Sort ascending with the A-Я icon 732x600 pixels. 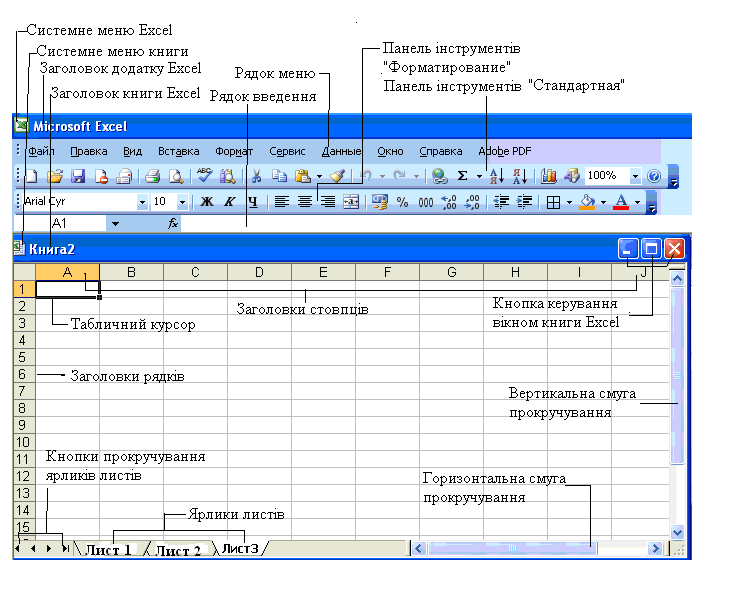coord(497,176)
